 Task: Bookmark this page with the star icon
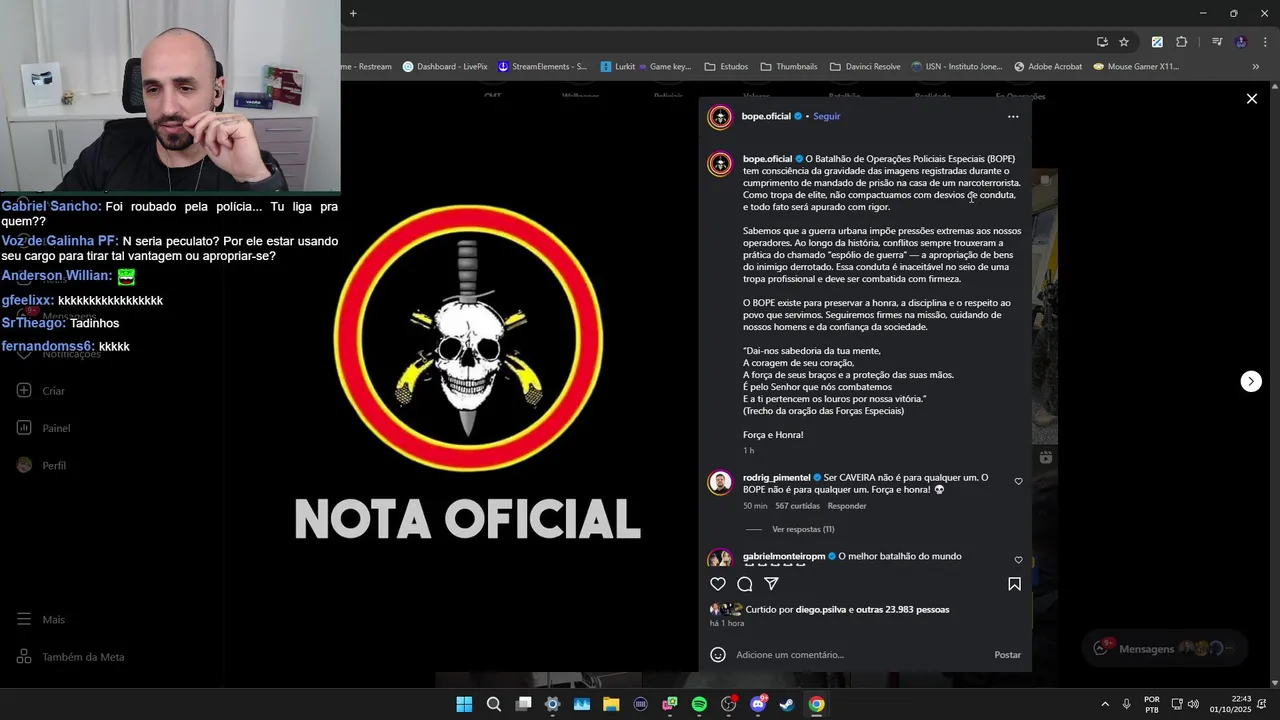tap(1124, 42)
